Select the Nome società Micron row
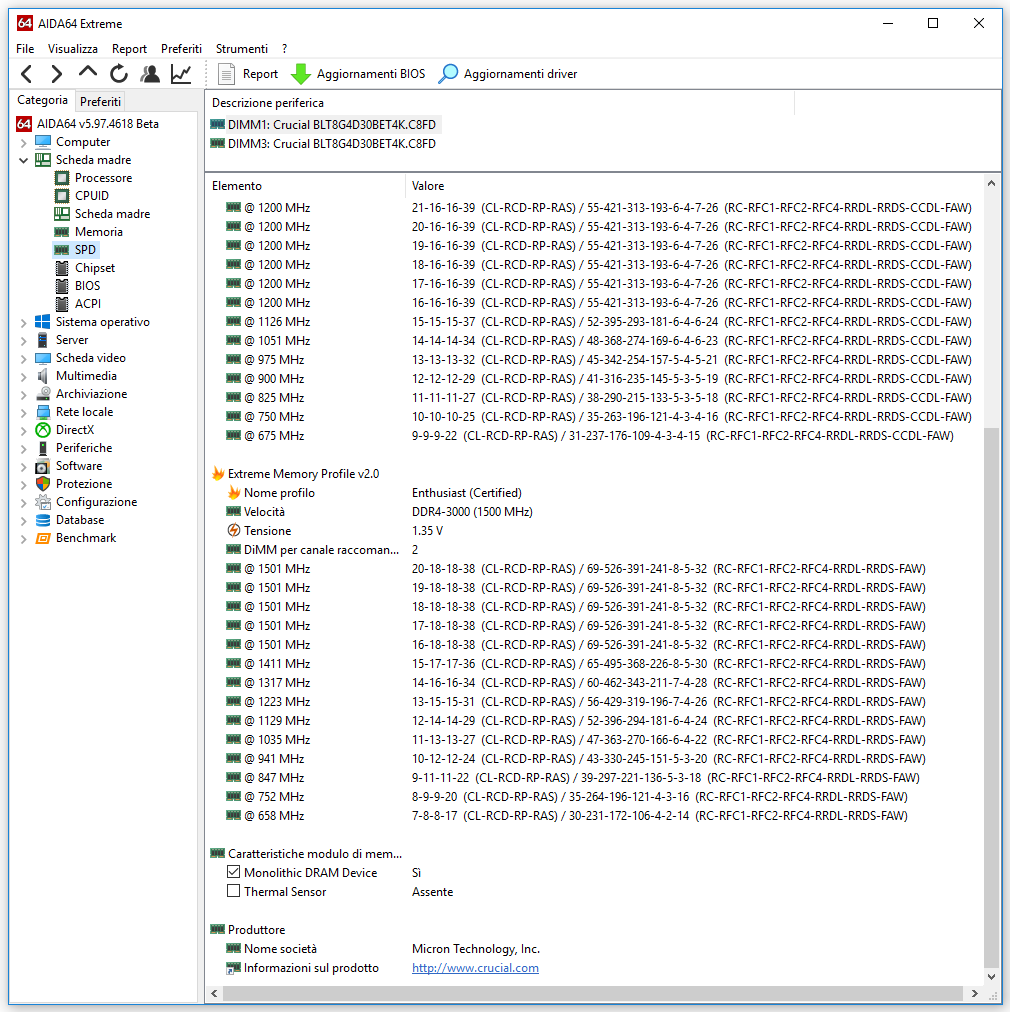The width and height of the screenshot is (1010, 1012). [383, 949]
